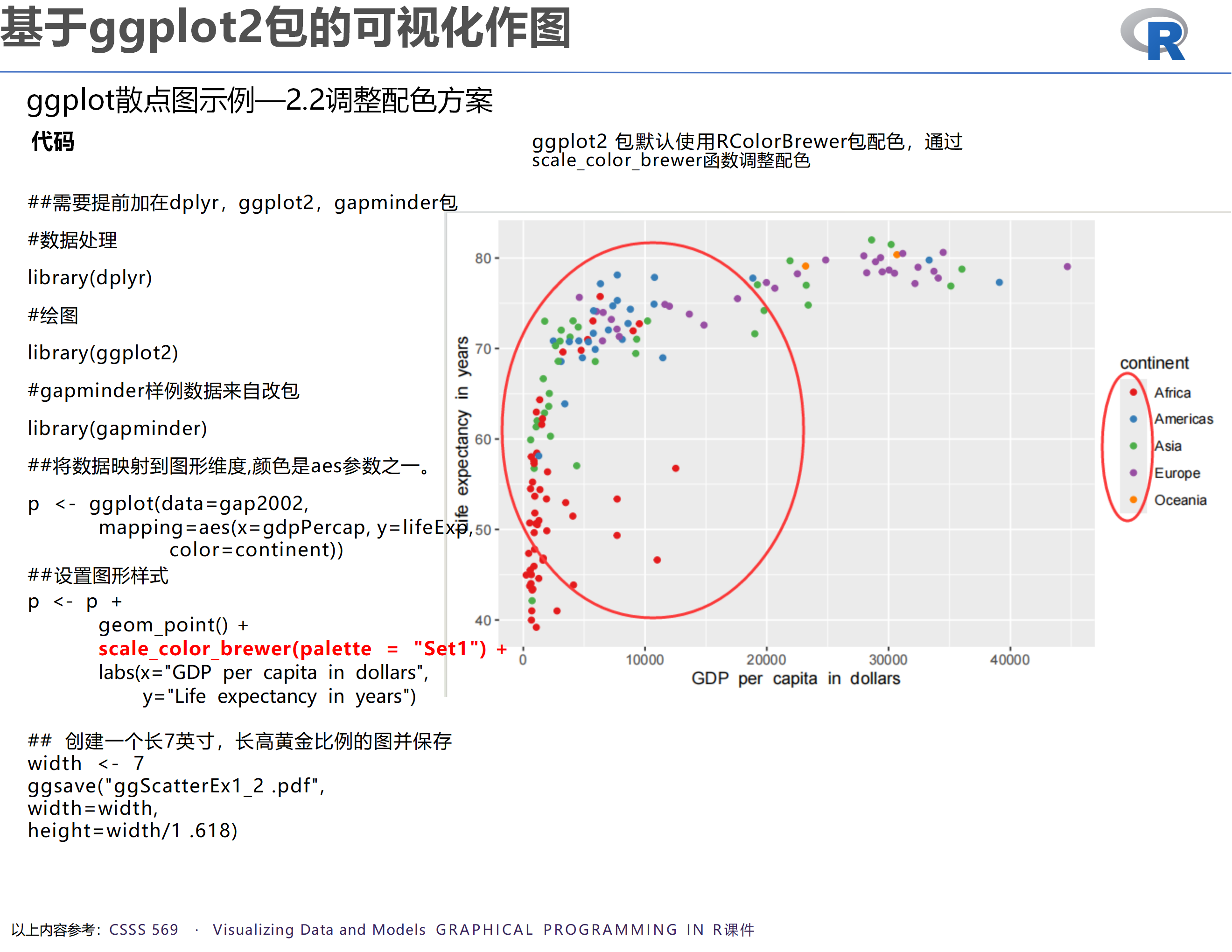
Task: Click the comment "##将数据映射到图形维度,颜色是aes参数之一。"
Action: (230, 466)
